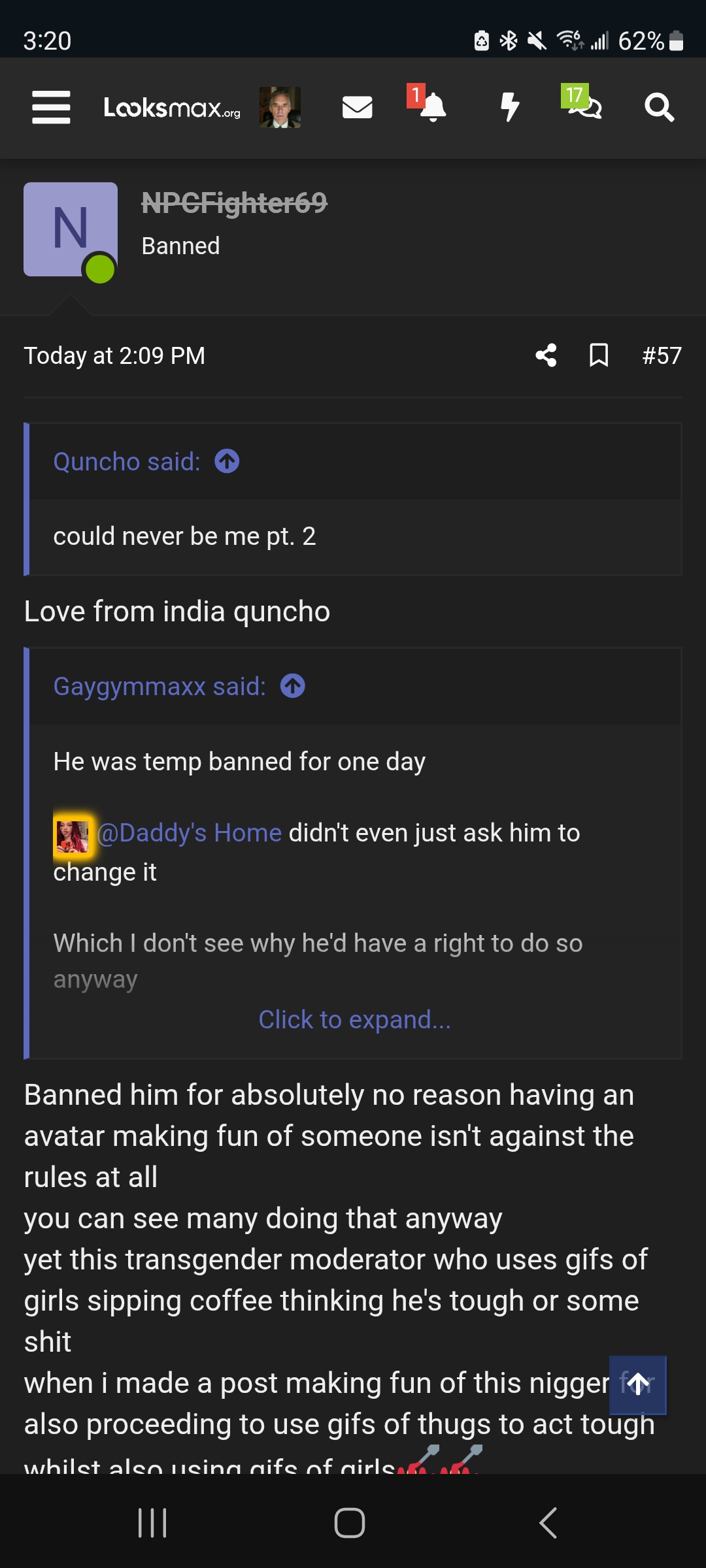Open the chat conversations icon with 17 badge
706x1568 pixels.
(584, 106)
